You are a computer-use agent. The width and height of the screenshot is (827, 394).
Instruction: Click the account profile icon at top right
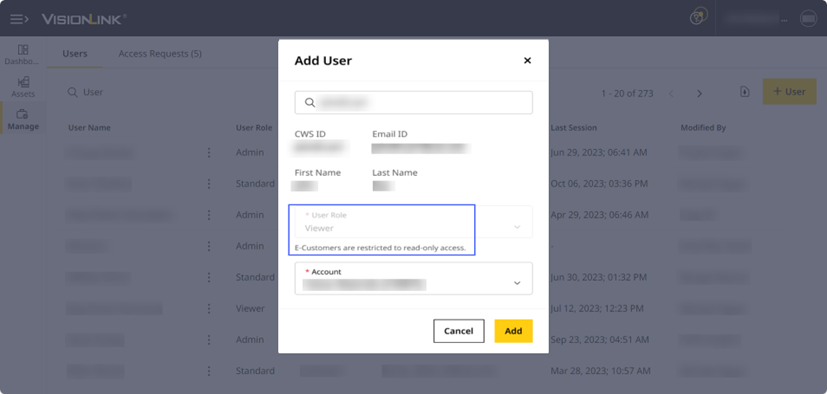pyautogui.click(x=807, y=19)
